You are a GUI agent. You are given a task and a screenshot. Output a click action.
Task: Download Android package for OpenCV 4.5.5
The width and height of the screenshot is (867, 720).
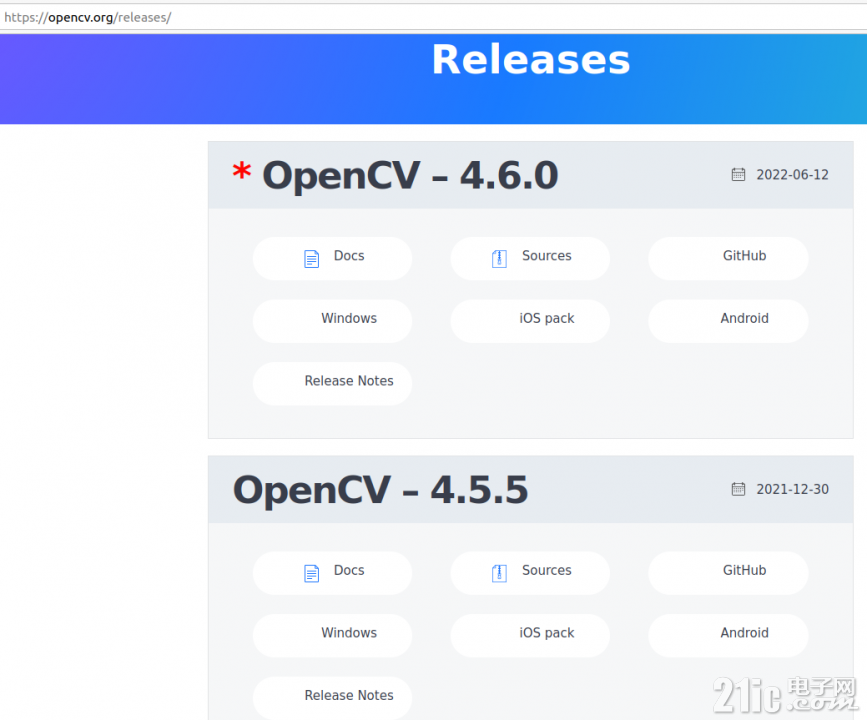click(x=728, y=635)
